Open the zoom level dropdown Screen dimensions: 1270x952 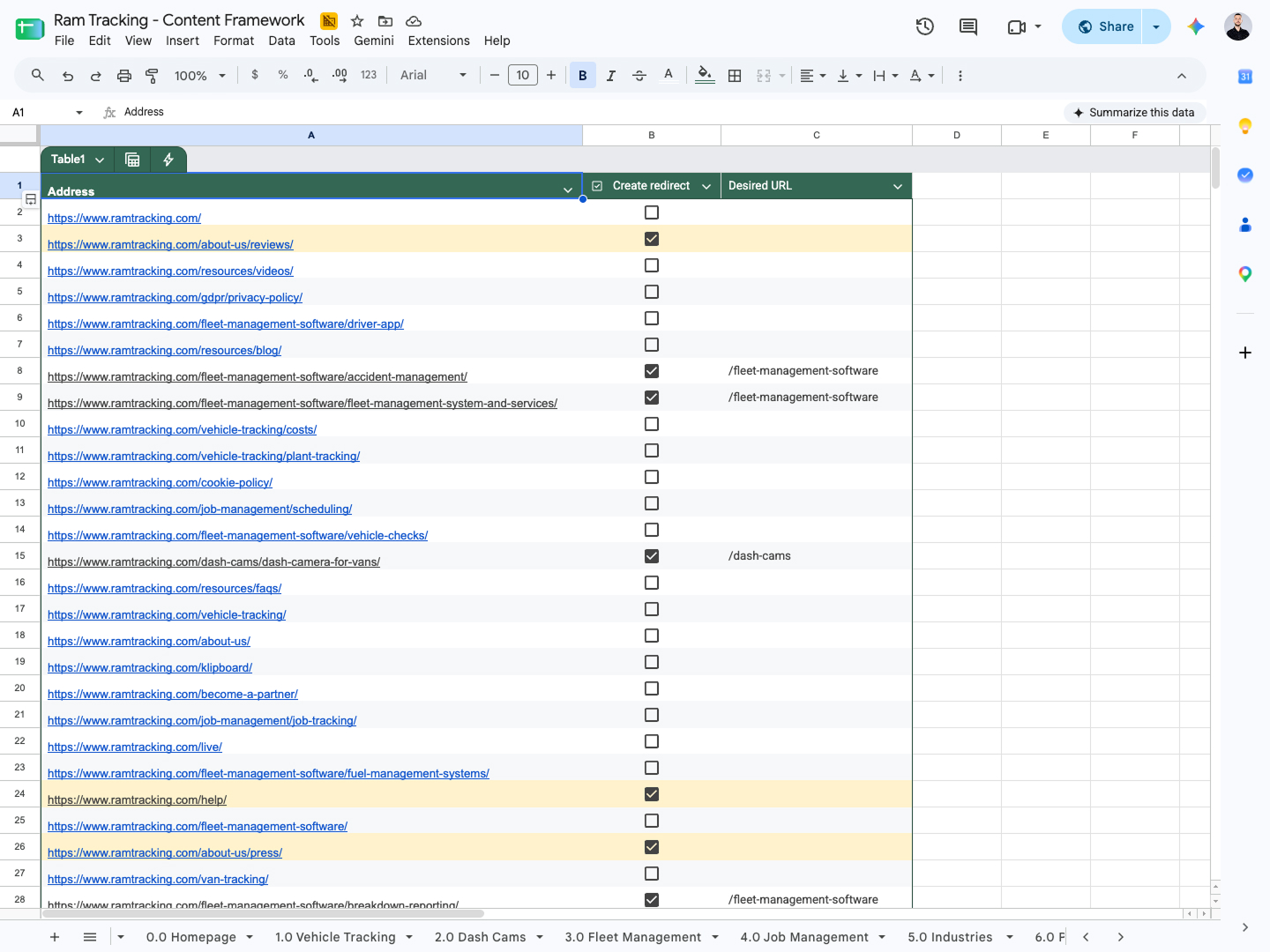pos(200,76)
